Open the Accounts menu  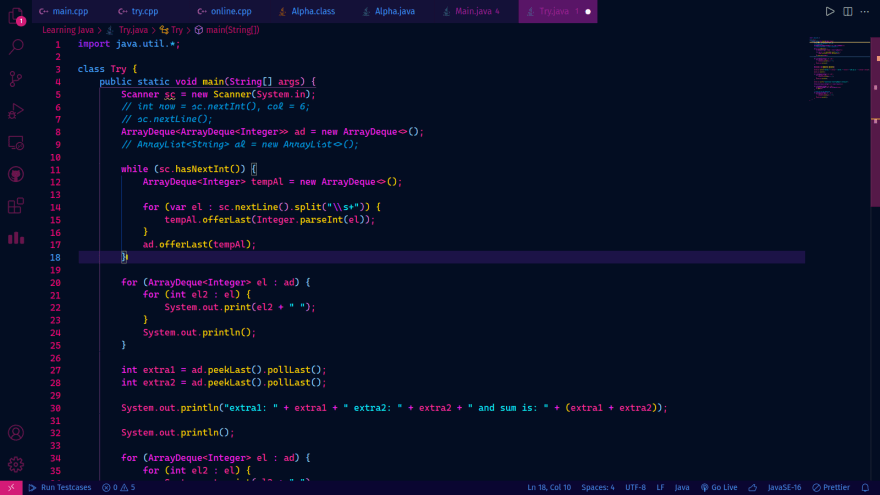click(x=16, y=433)
